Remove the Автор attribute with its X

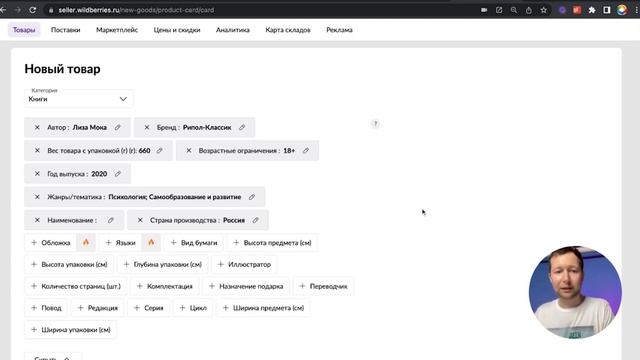(37, 127)
